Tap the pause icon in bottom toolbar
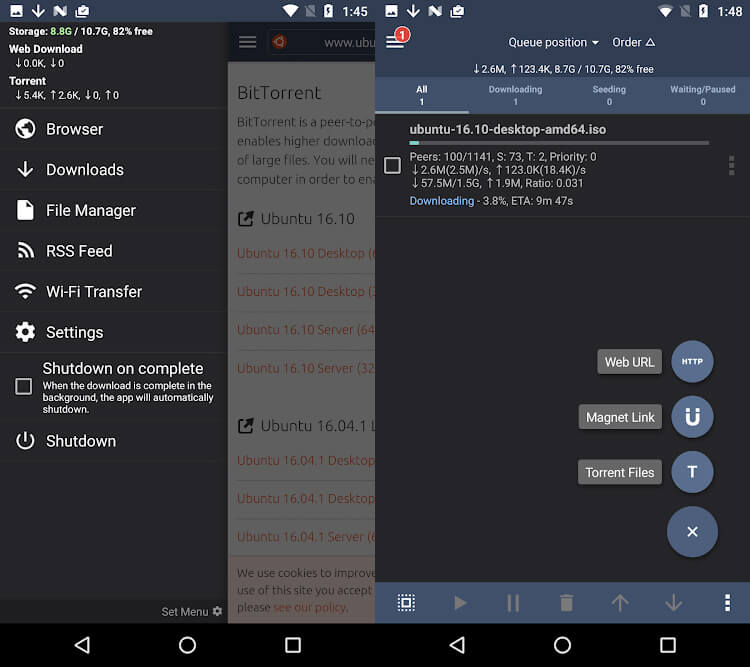The width and height of the screenshot is (750, 667). [513, 603]
